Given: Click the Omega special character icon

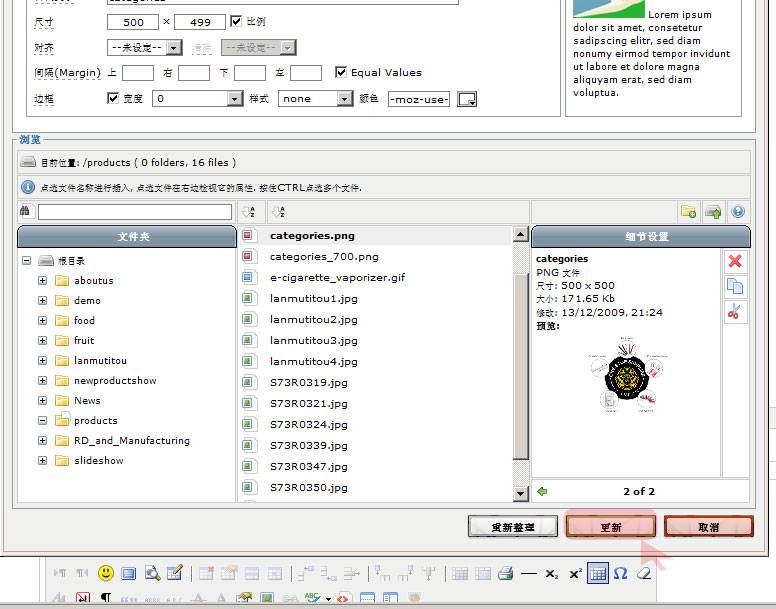Looking at the screenshot, I should coord(620,573).
